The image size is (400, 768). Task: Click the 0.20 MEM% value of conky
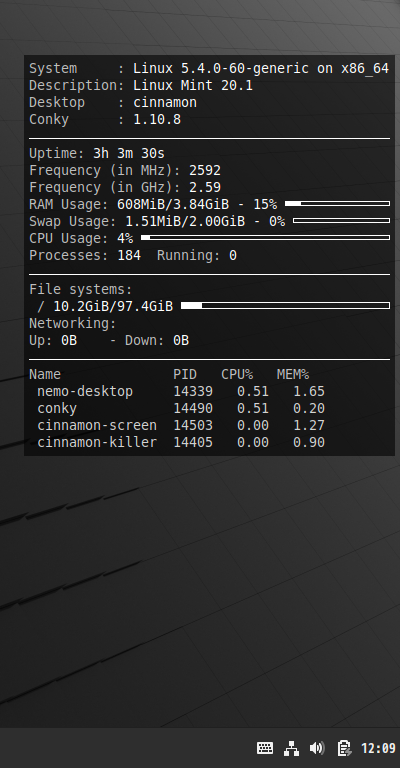pos(309,408)
